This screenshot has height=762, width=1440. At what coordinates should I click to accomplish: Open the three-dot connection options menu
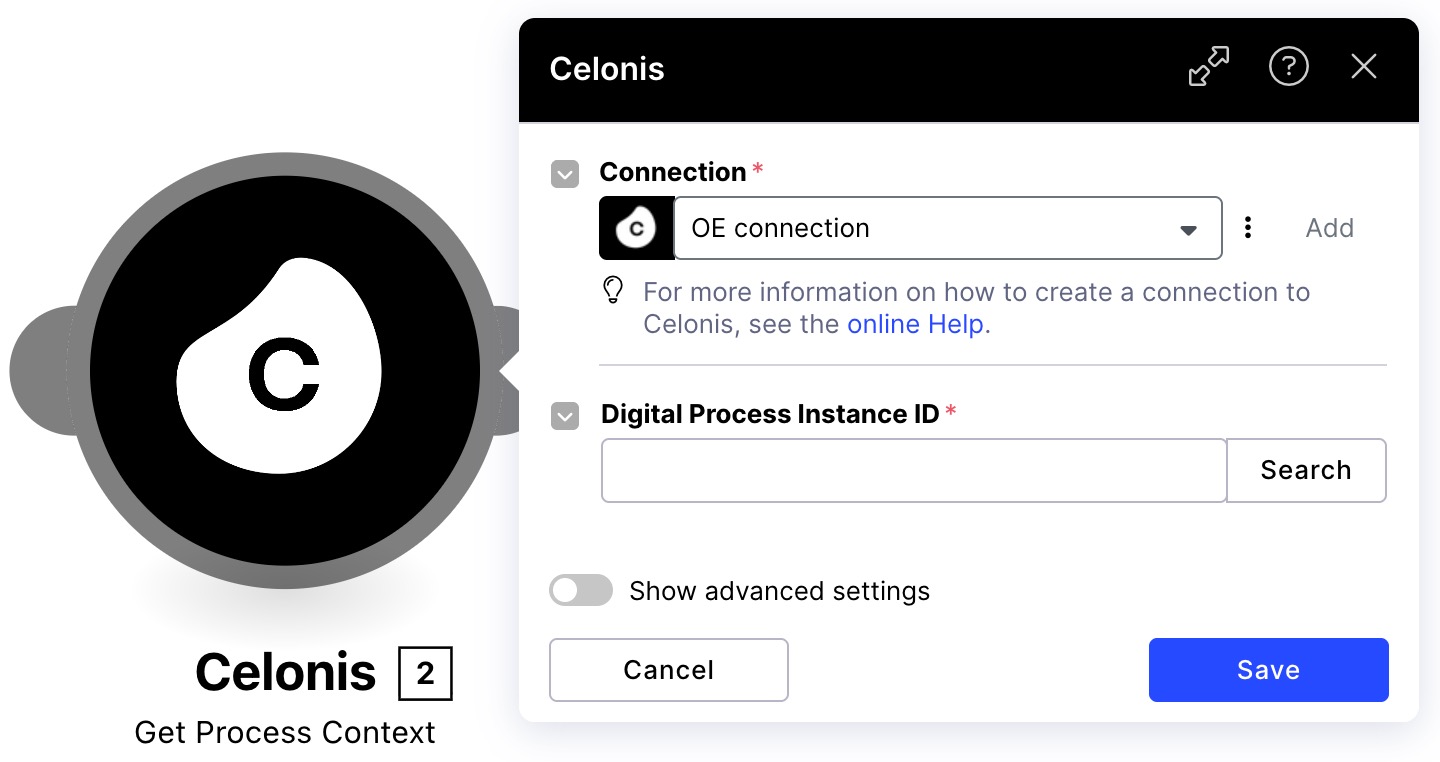click(x=1248, y=228)
